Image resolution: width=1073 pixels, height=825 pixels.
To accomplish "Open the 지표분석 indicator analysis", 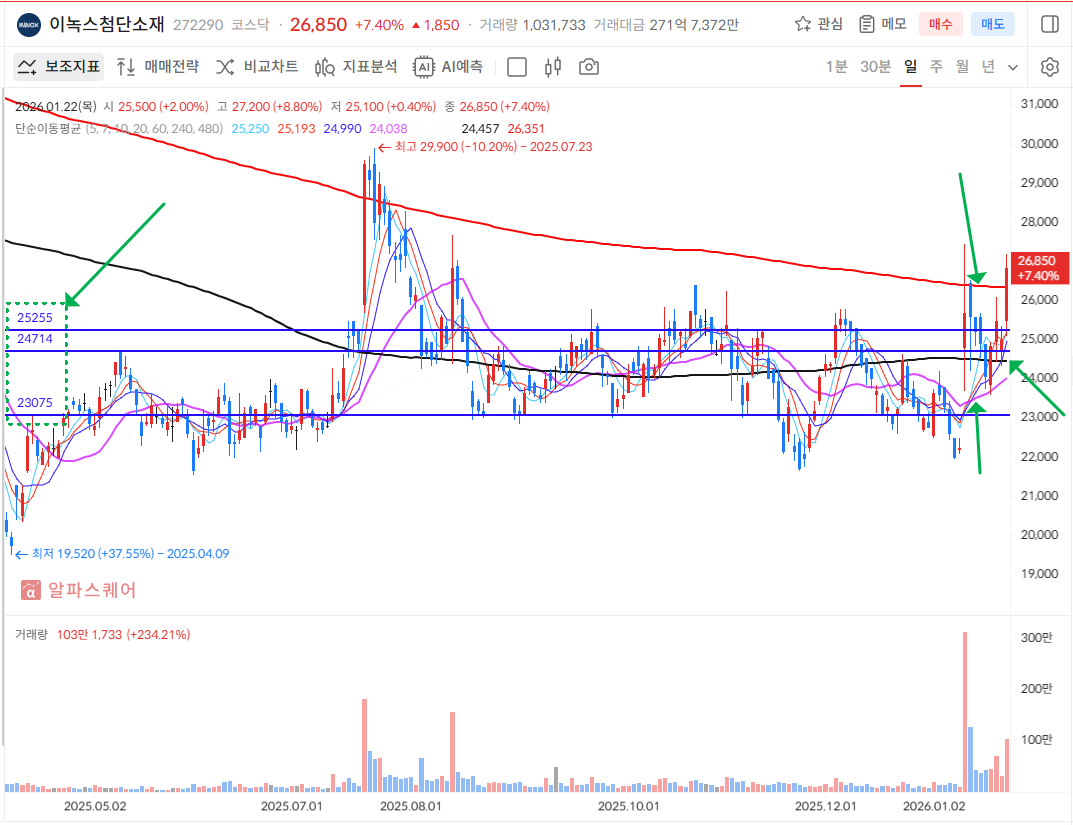I will point(356,67).
